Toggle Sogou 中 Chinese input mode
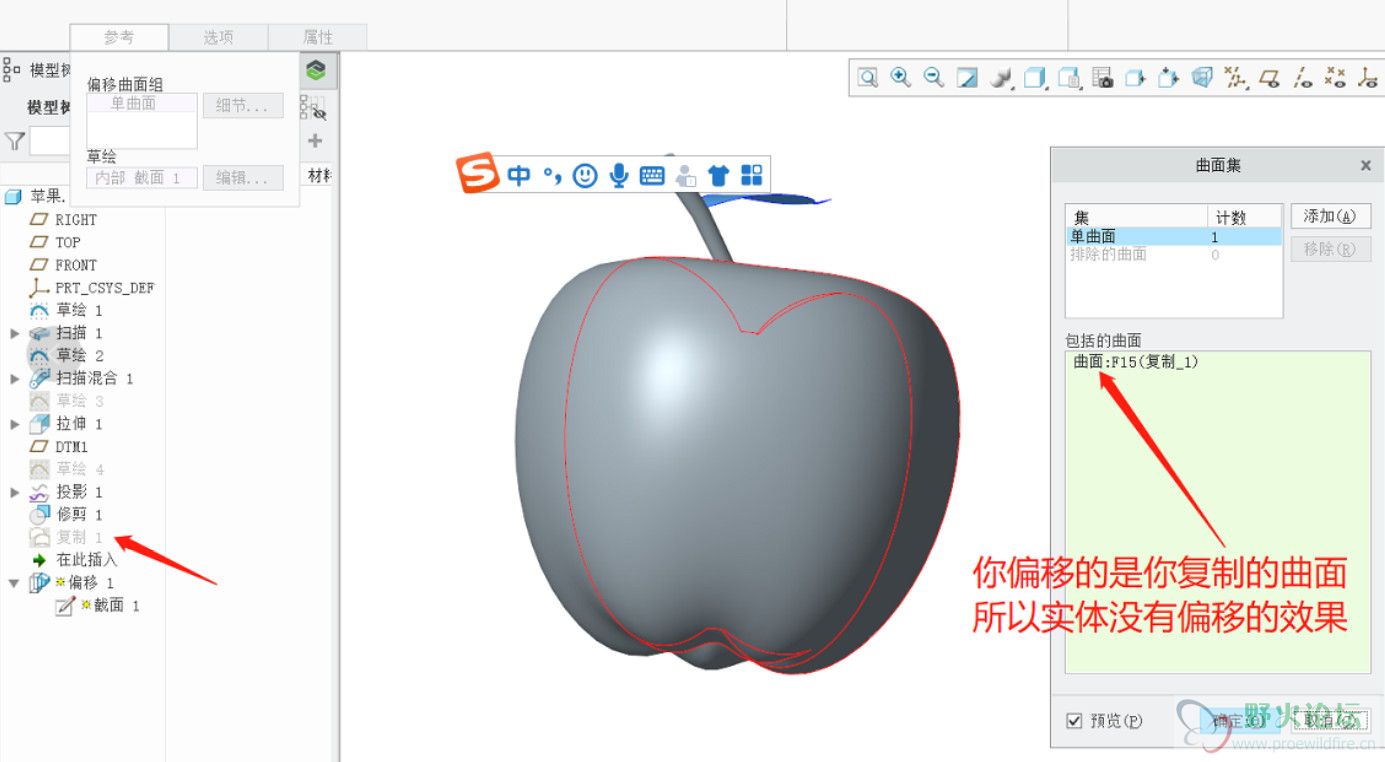Viewport: 1385px width, 762px height. pyautogui.click(x=518, y=176)
